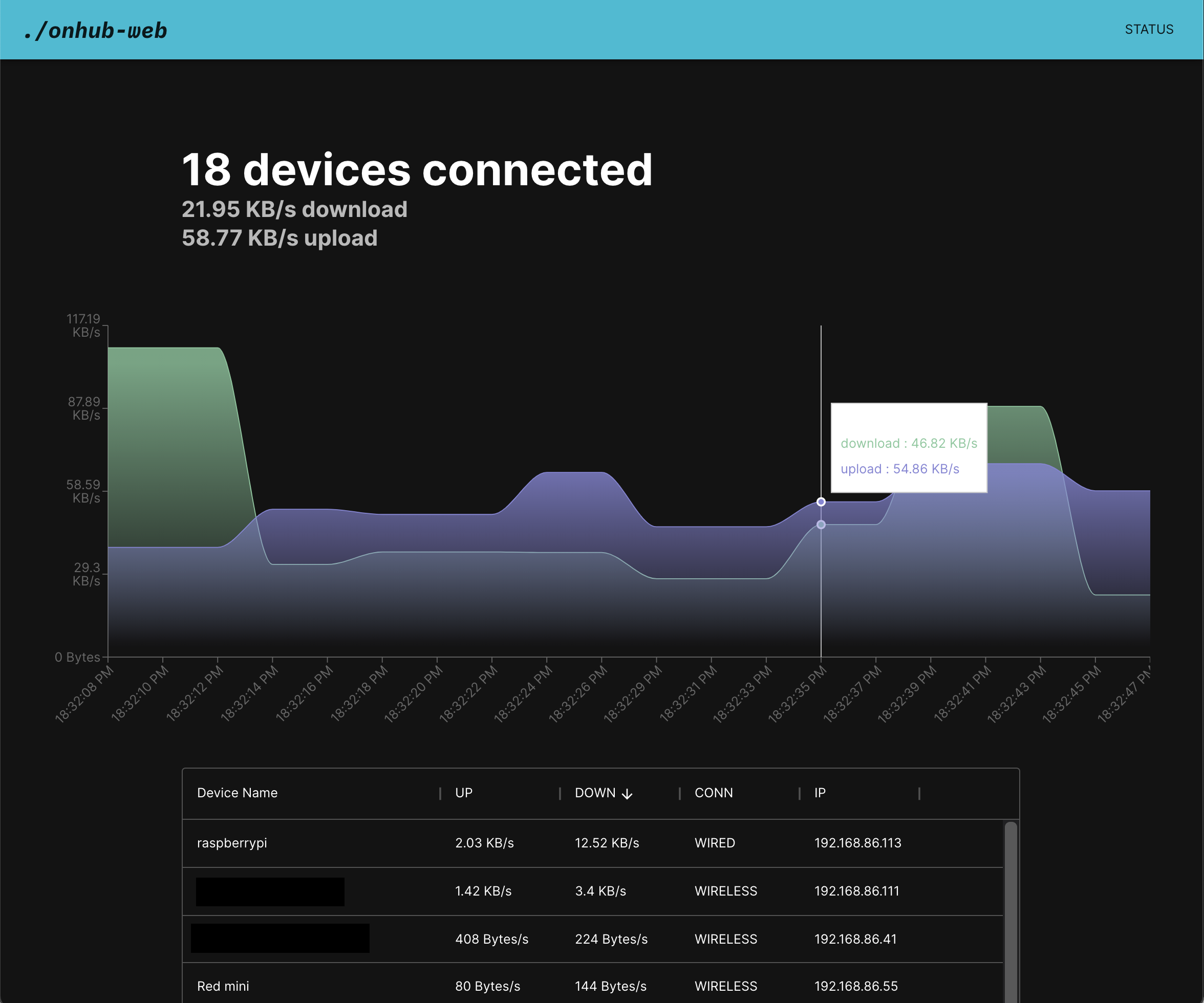The width and height of the screenshot is (1204, 1003).
Task: Click the 1.42 KB/s upload cell
Action: click(483, 891)
